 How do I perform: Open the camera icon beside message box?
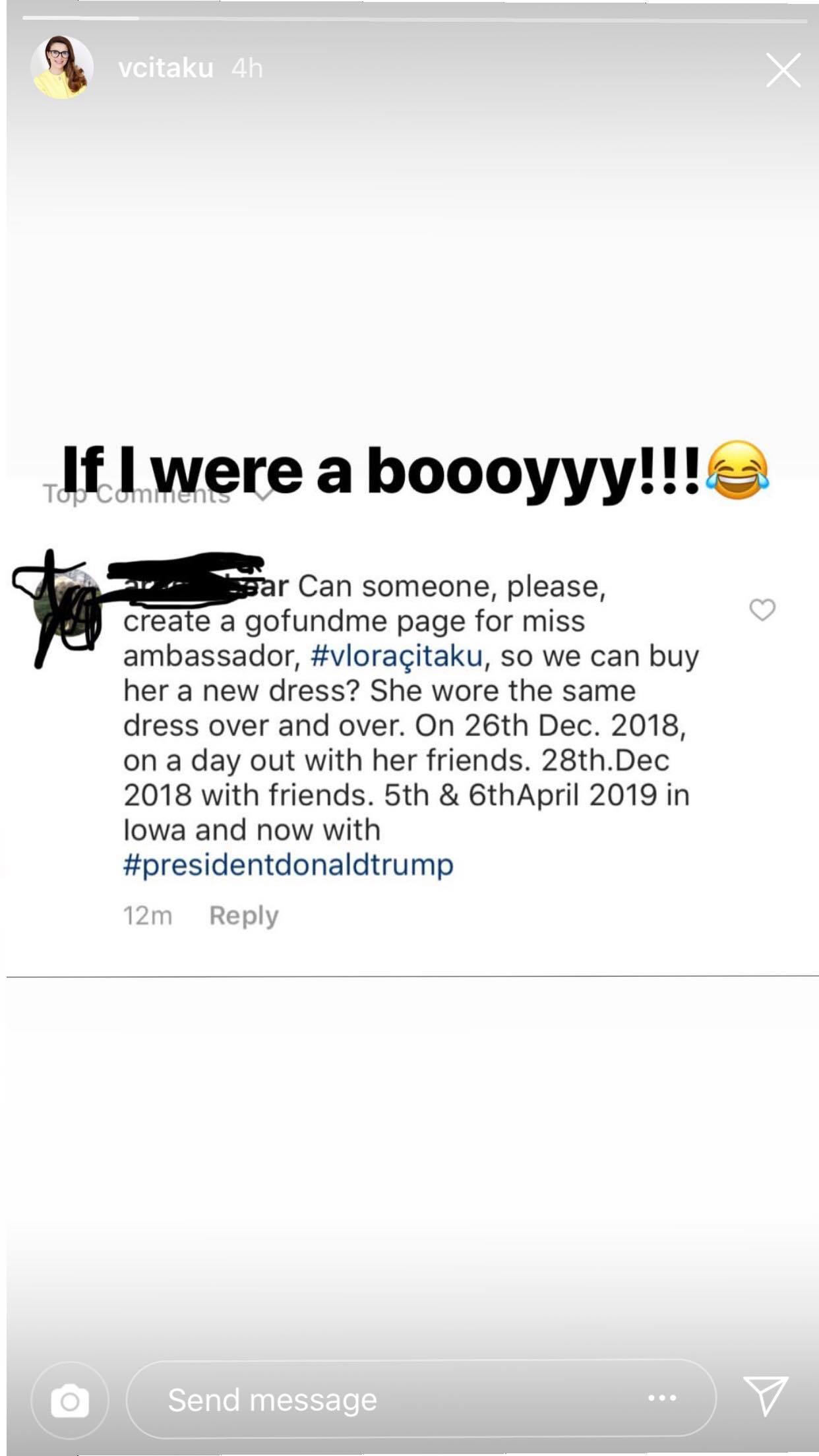coord(70,1401)
